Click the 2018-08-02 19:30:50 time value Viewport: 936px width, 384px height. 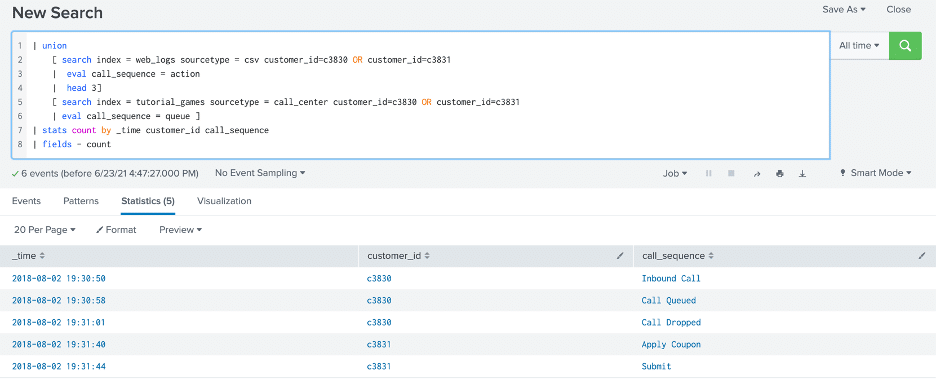(58, 278)
